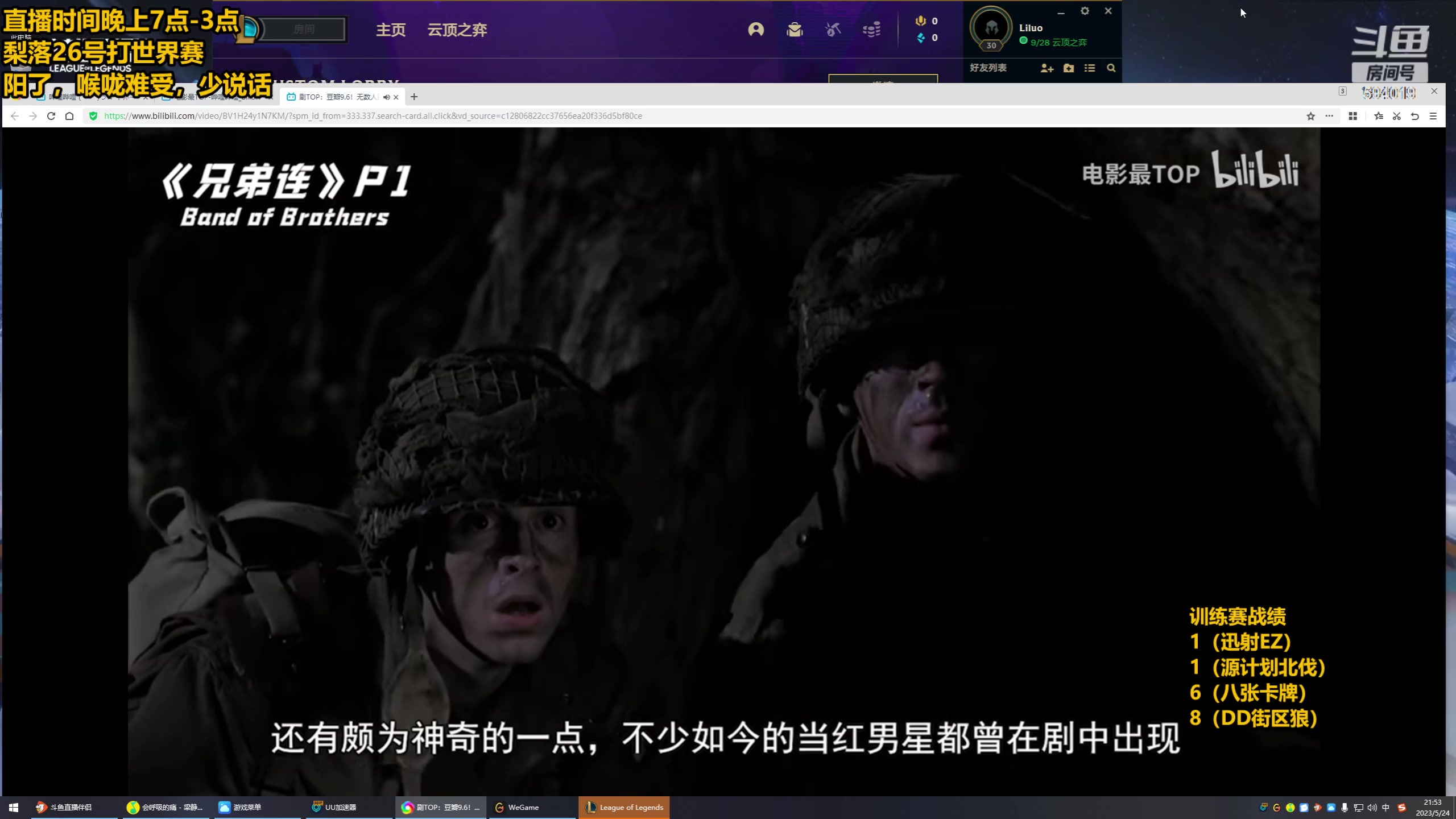Open the League client store coins icon
Screen dimensions: 1456x819
click(872, 30)
